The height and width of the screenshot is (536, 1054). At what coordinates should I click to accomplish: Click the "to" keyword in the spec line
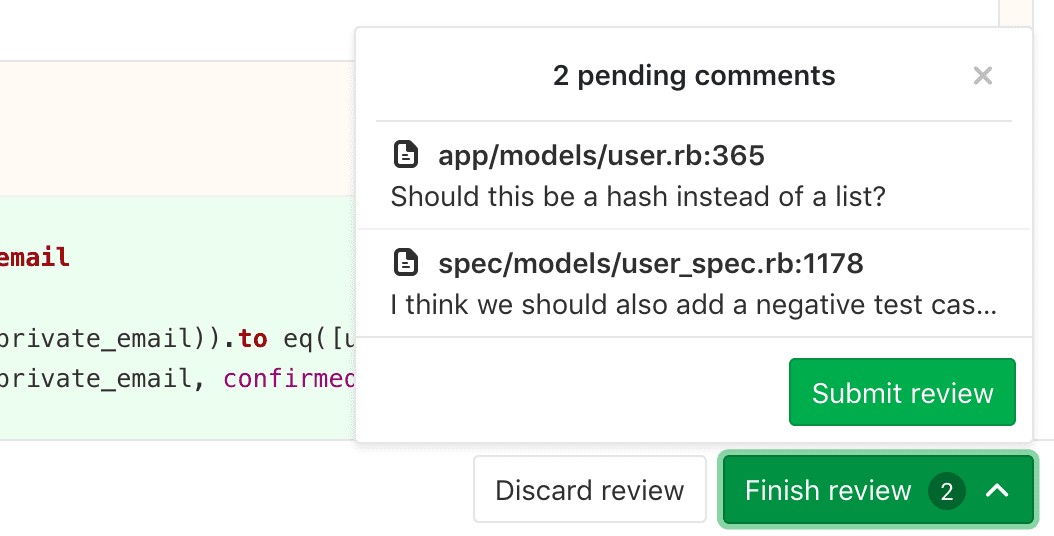252,339
